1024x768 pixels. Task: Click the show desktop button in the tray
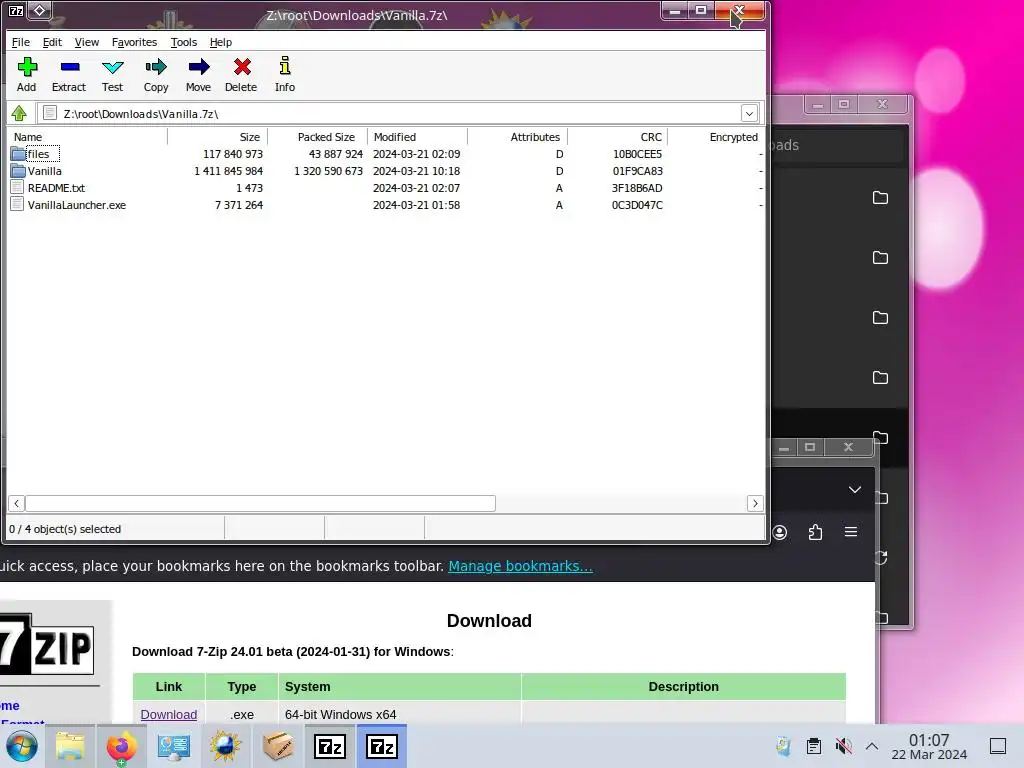point(998,746)
